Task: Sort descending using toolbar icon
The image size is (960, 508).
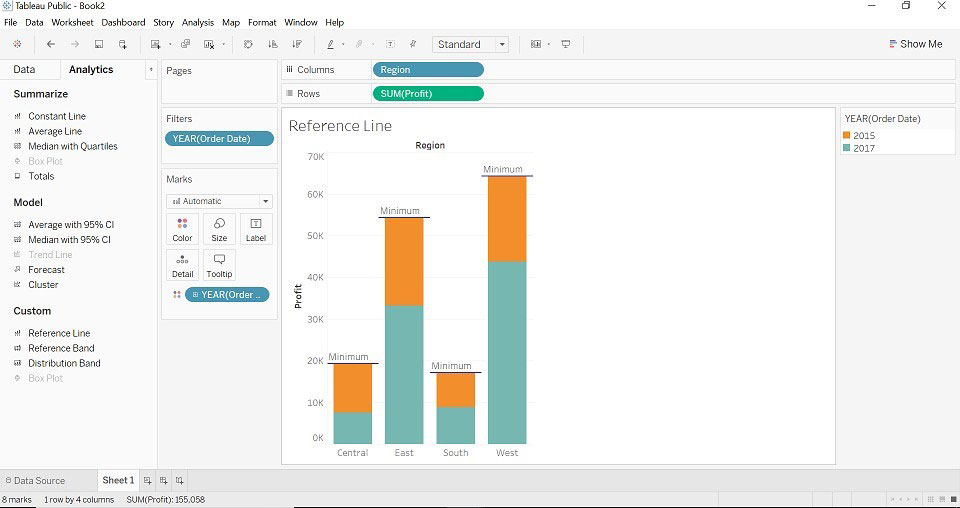Action: click(x=298, y=44)
